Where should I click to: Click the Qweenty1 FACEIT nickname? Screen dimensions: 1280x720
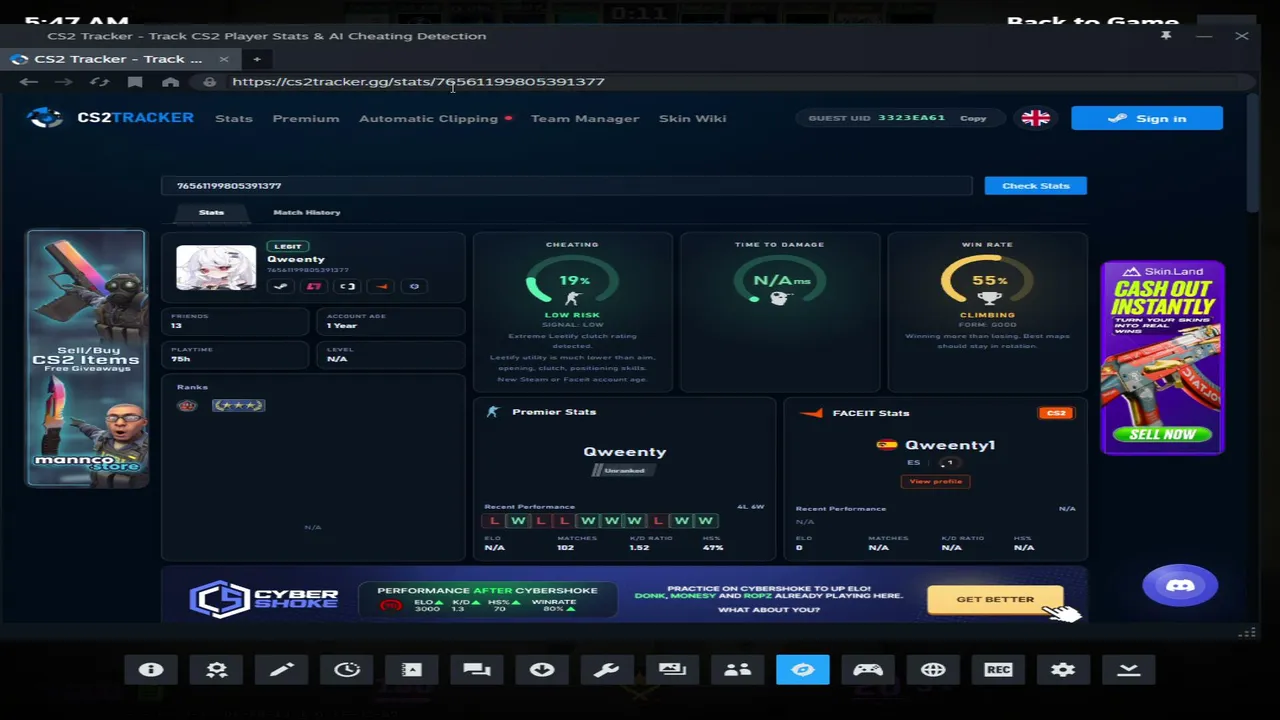click(950, 445)
